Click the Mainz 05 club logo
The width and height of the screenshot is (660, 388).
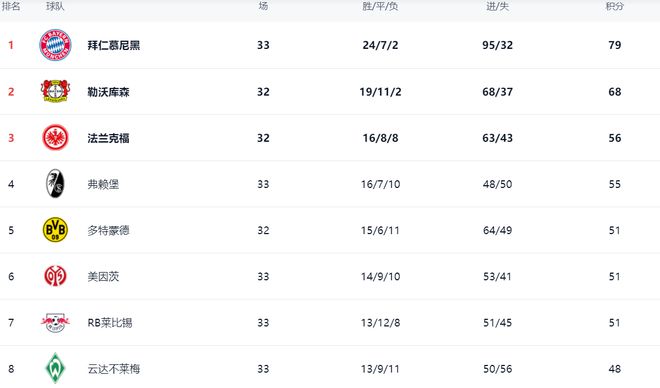[x=55, y=276]
